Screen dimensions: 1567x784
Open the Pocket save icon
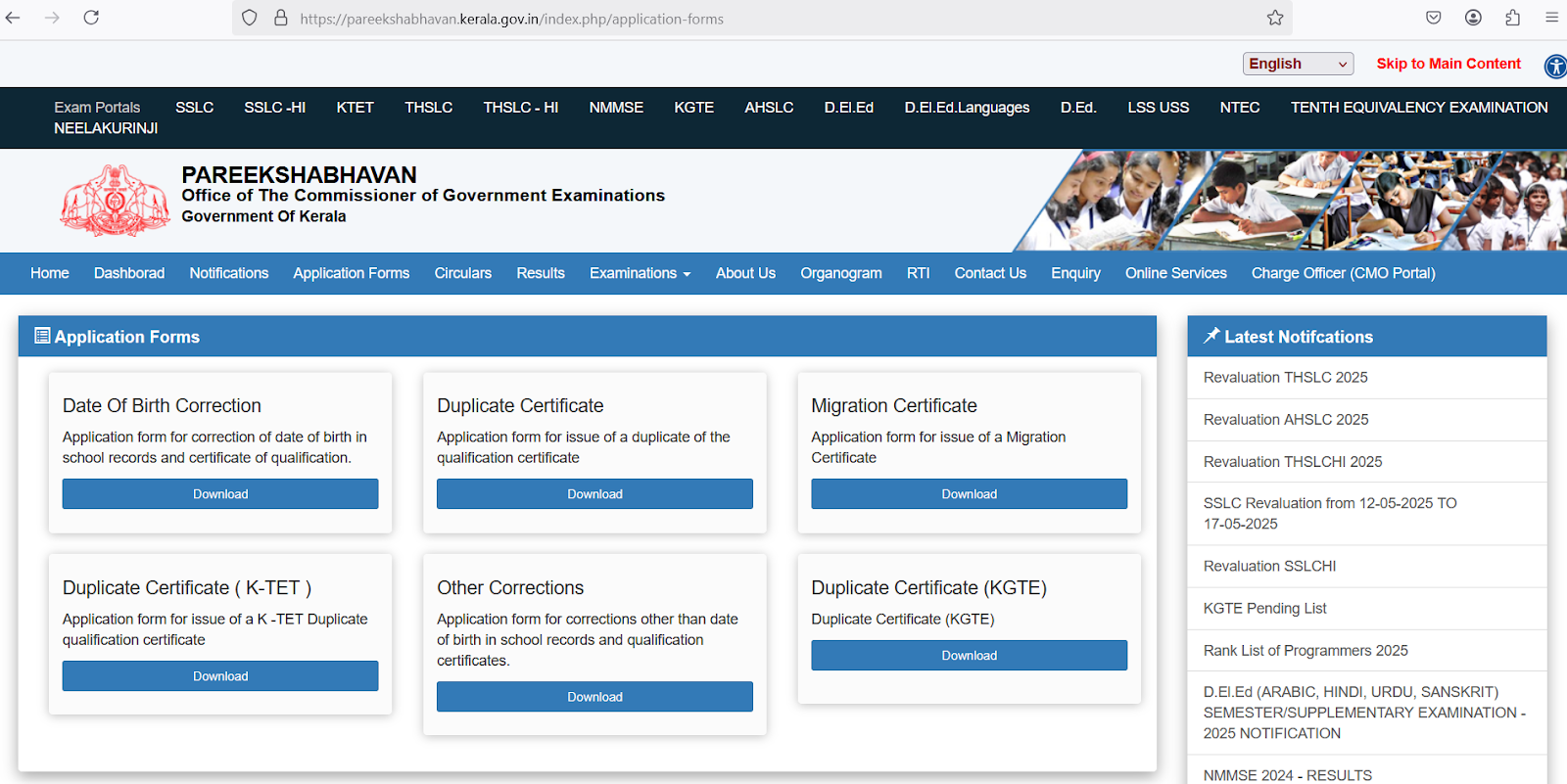coord(1434,18)
